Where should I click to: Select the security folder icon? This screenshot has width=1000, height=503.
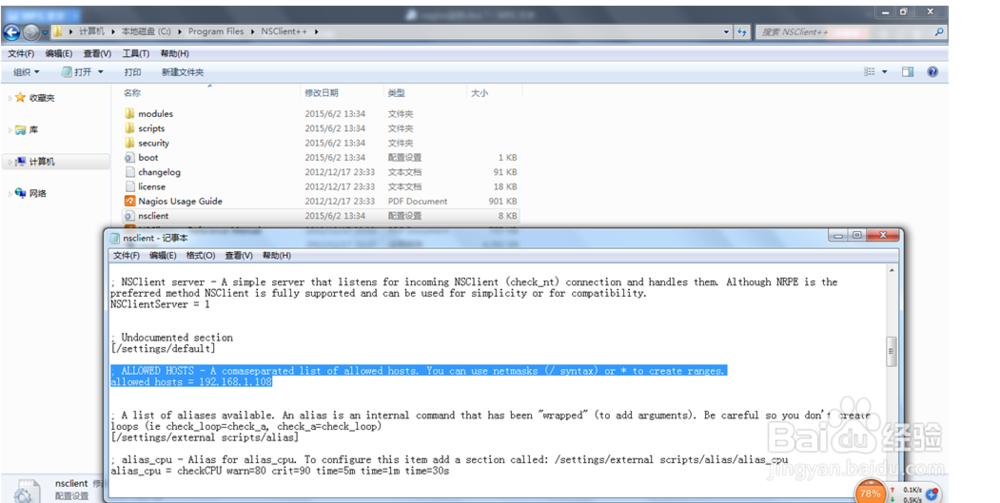point(130,143)
